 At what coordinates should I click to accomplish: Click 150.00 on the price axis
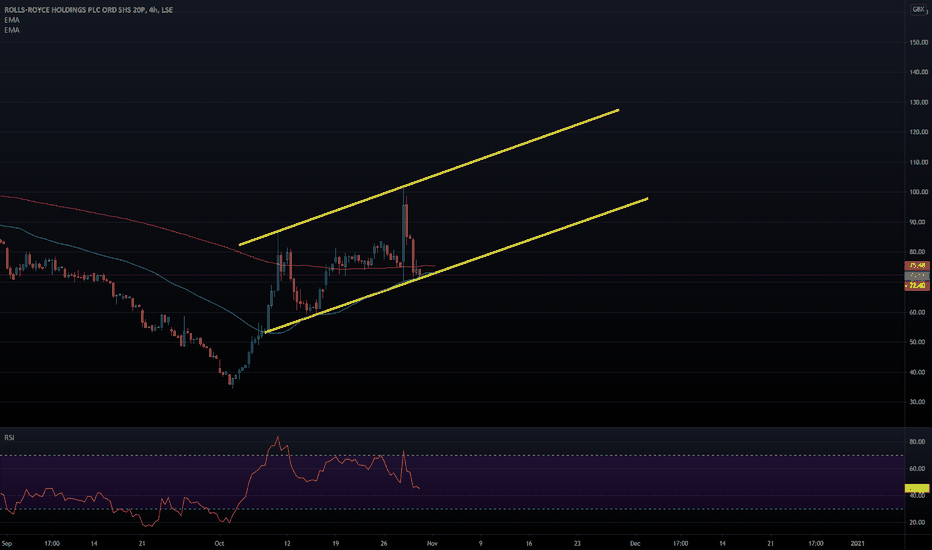click(x=918, y=42)
